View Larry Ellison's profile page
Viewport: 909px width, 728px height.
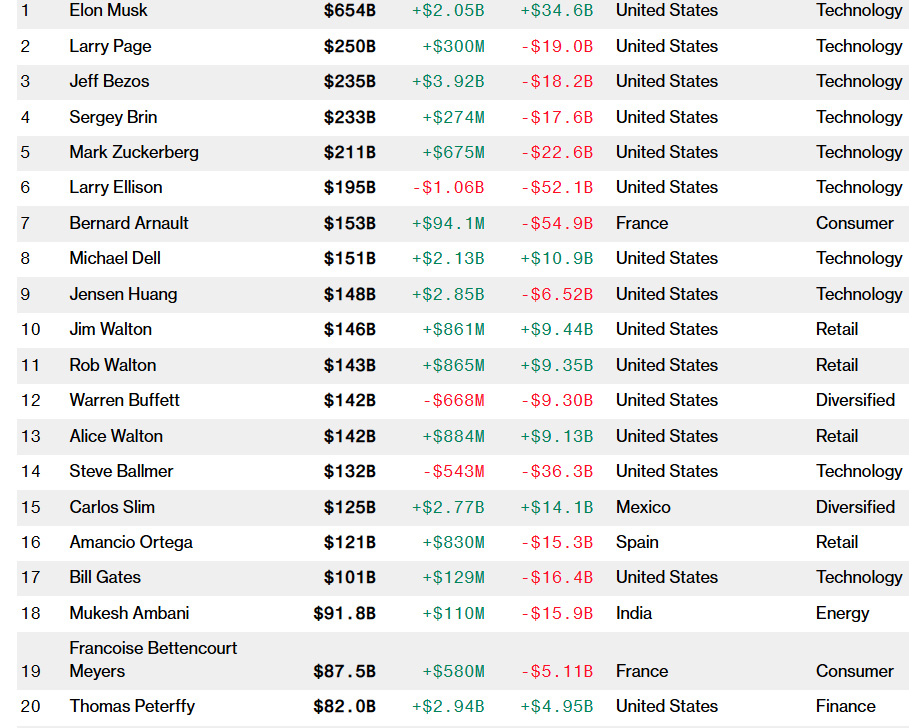[x=115, y=188]
